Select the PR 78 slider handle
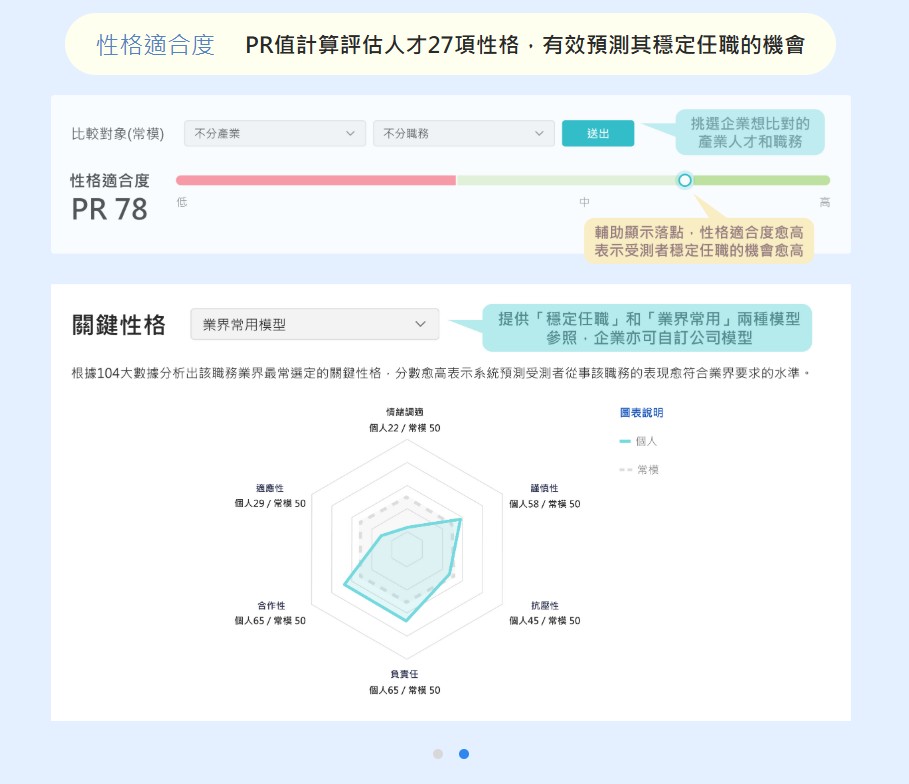The image size is (909, 784). click(x=685, y=180)
